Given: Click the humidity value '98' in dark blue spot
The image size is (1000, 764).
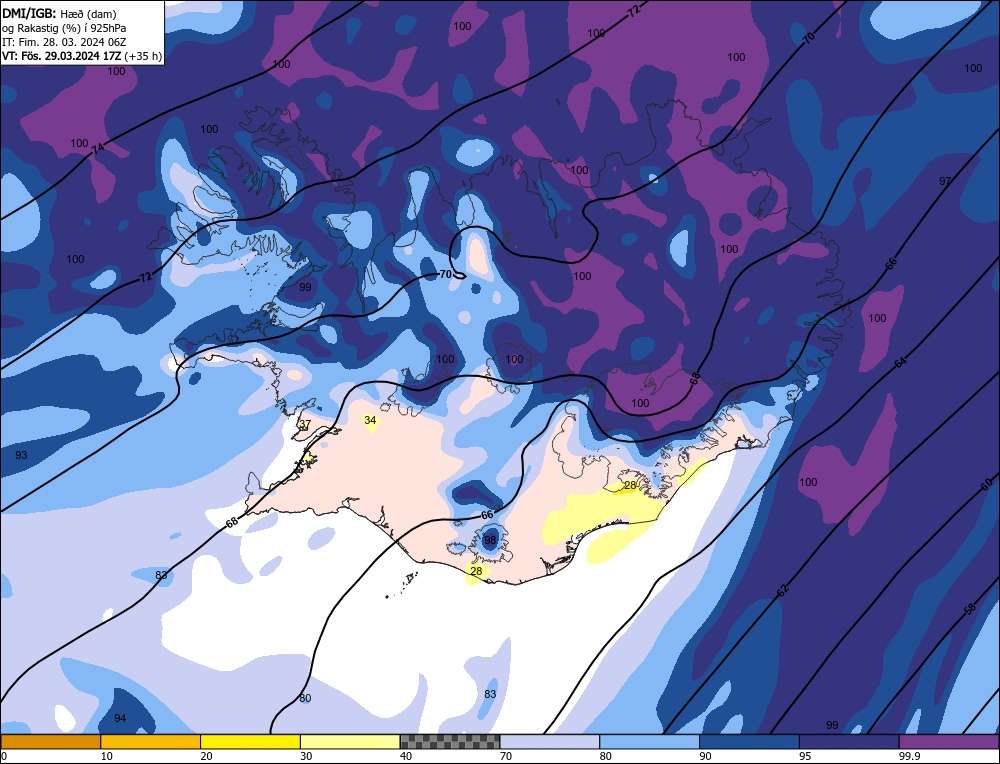Looking at the screenshot, I should click(x=490, y=540).
